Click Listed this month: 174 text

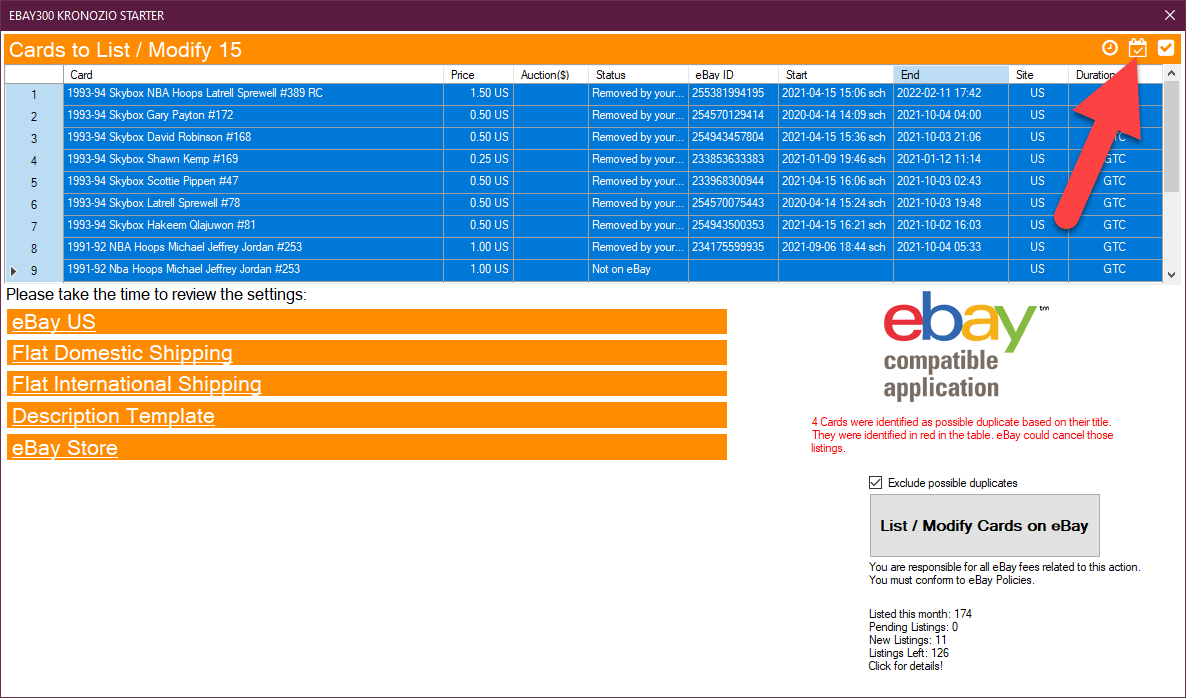[x=921, y=614]
